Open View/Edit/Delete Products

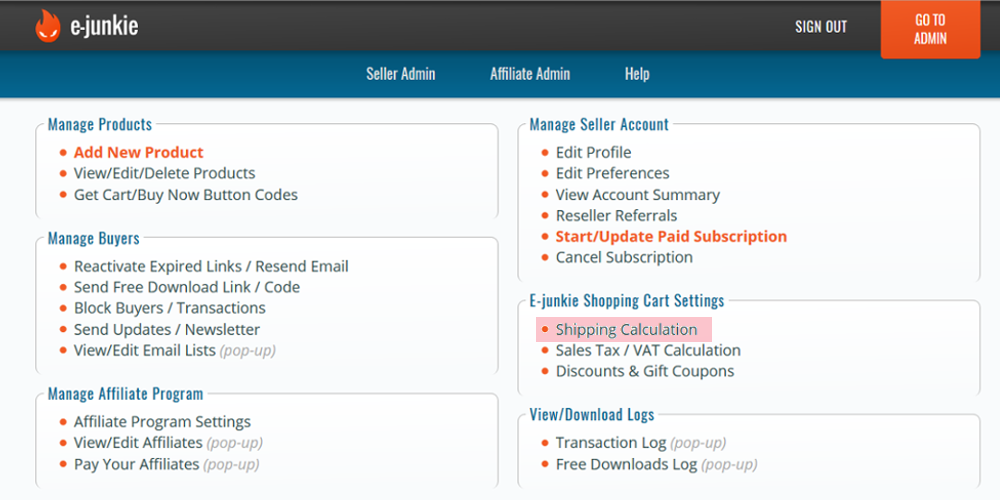point(165,173)
